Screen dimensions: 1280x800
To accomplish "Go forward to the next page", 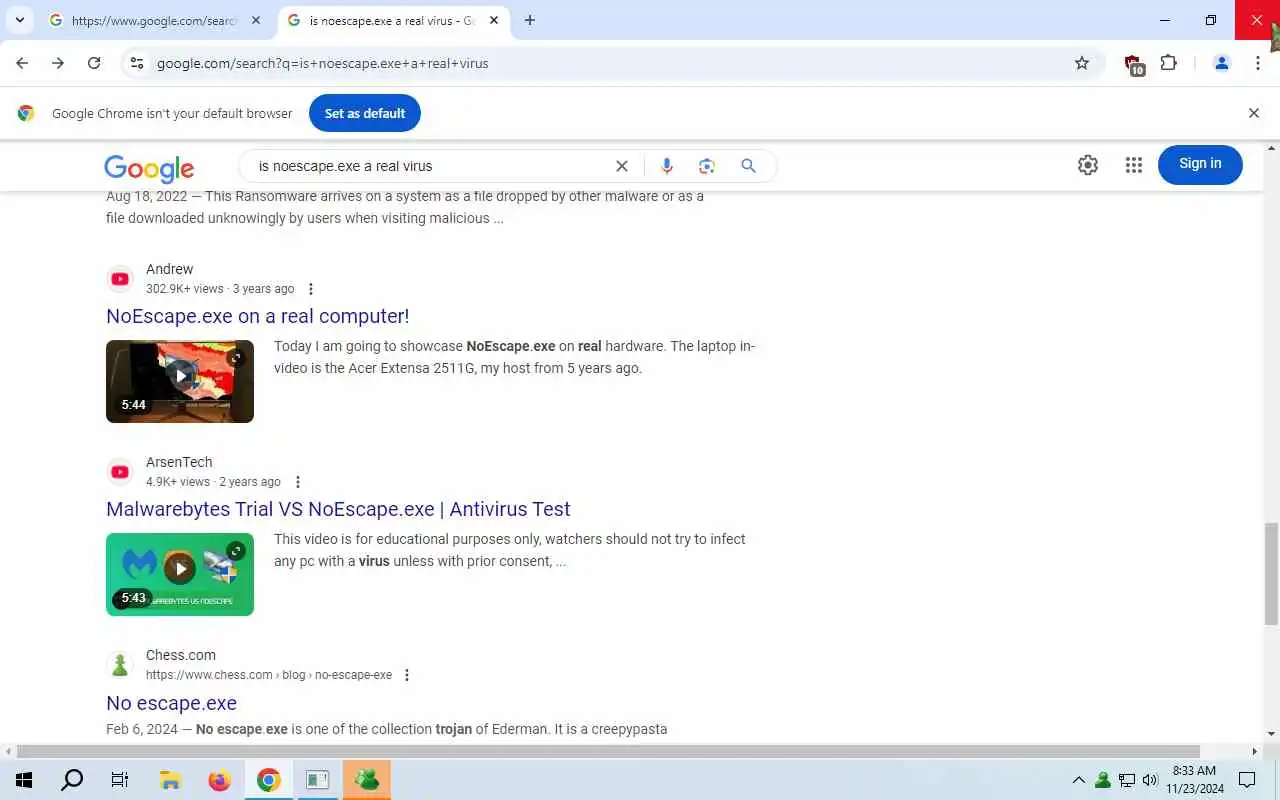I will coord(58,63).
